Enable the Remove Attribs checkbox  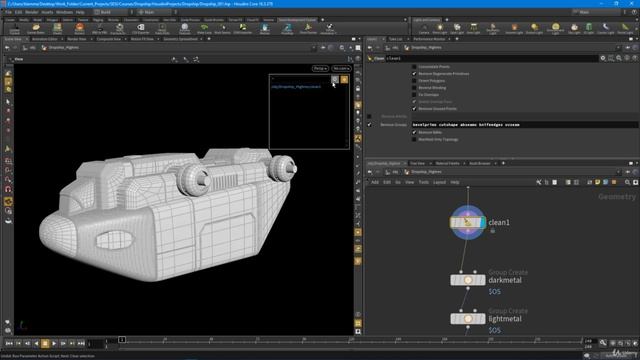point(369,116)
